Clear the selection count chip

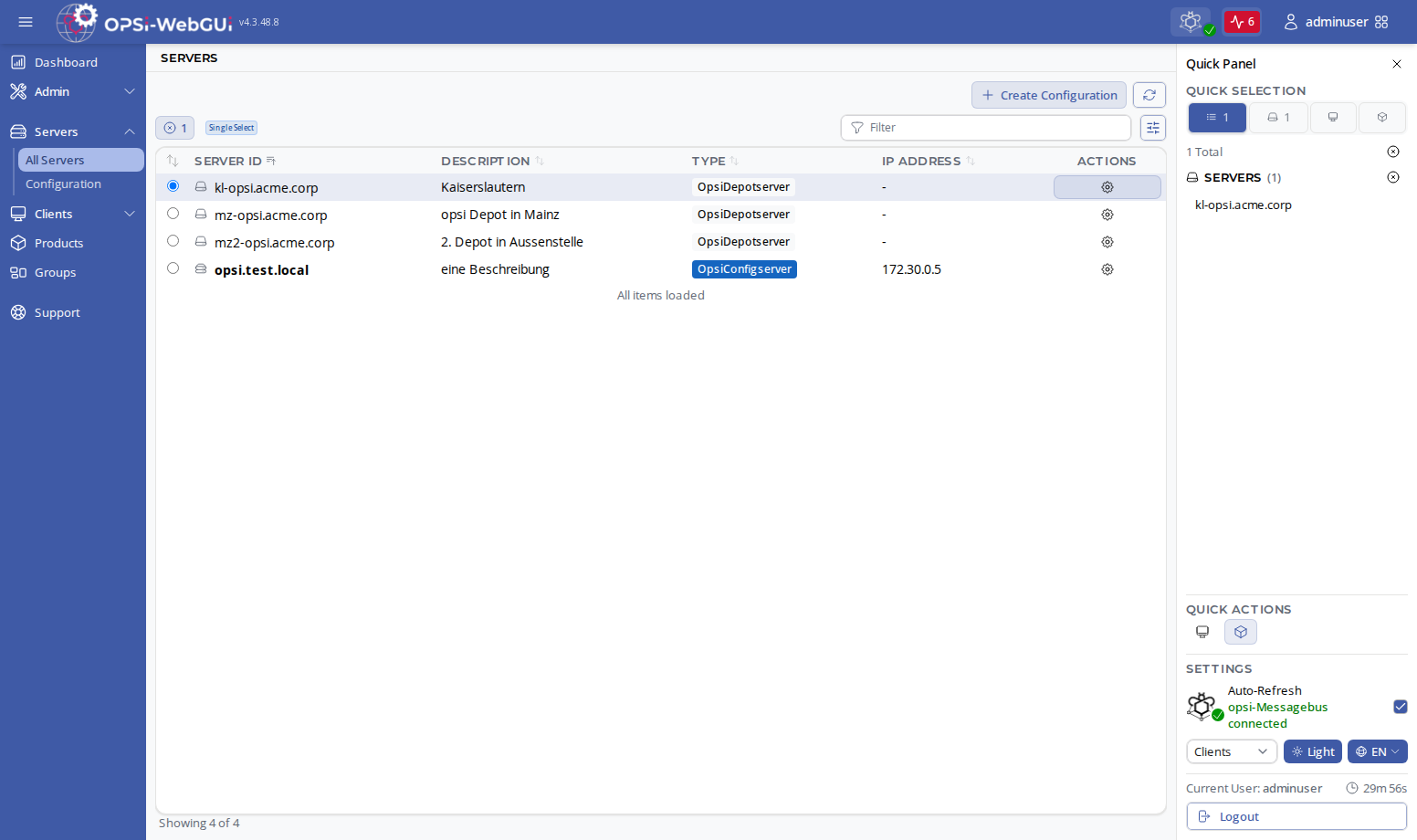click(174, 128)
